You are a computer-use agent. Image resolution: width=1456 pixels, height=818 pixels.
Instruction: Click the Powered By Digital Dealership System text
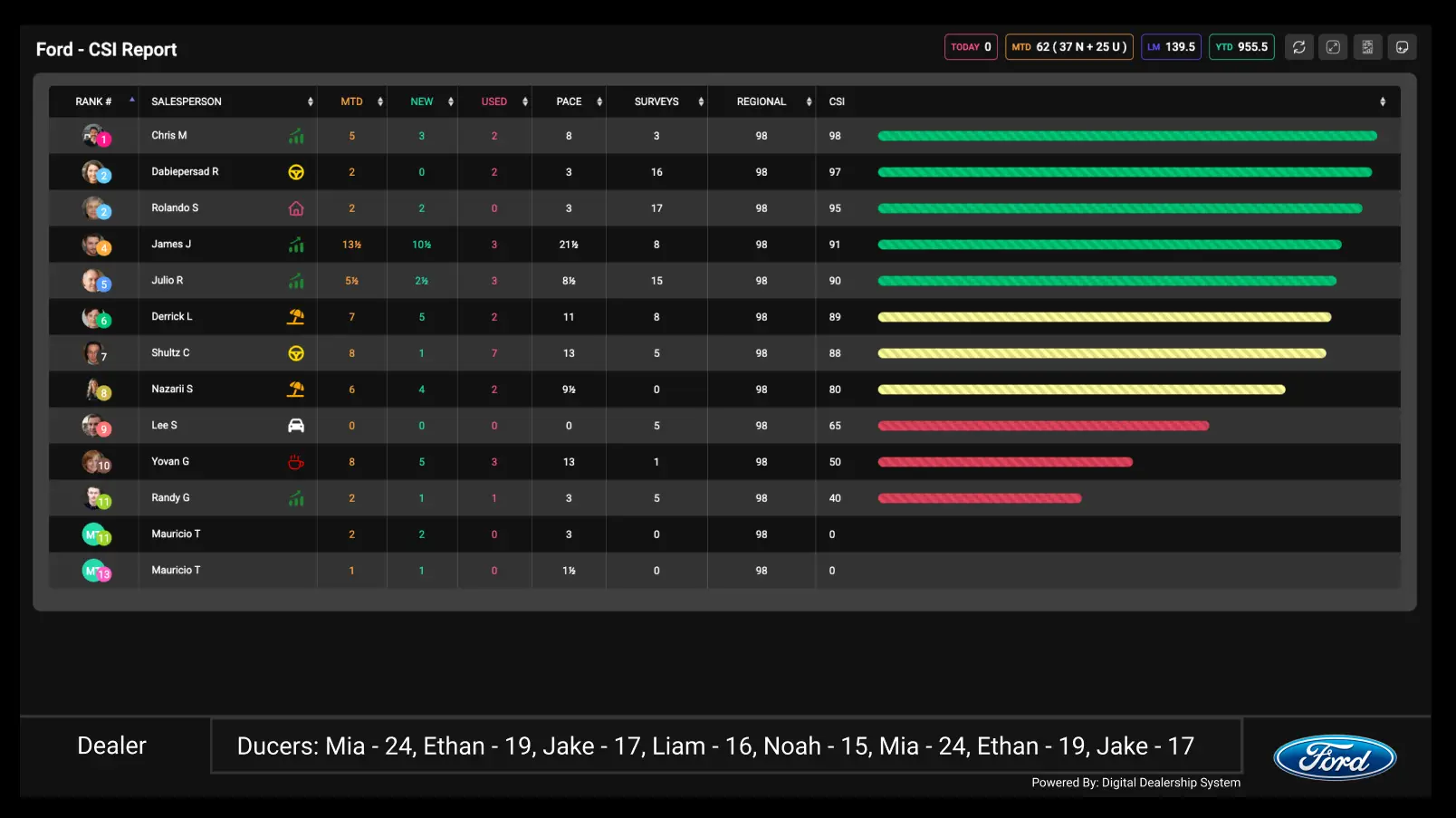pyautogui.click(x=1136, y=783)
